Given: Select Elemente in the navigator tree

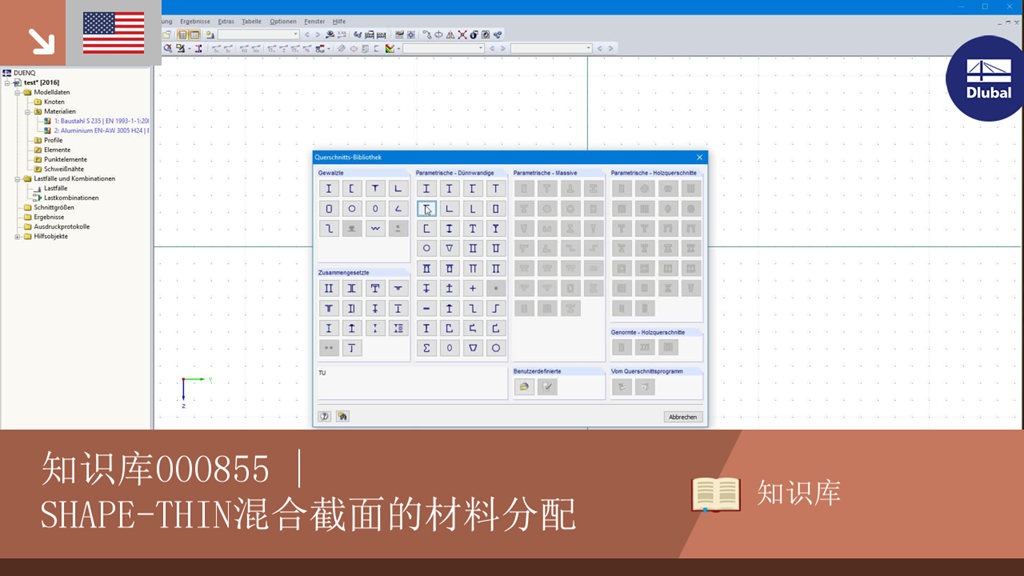Looking at the screenshot, I should tap(57, 150).
